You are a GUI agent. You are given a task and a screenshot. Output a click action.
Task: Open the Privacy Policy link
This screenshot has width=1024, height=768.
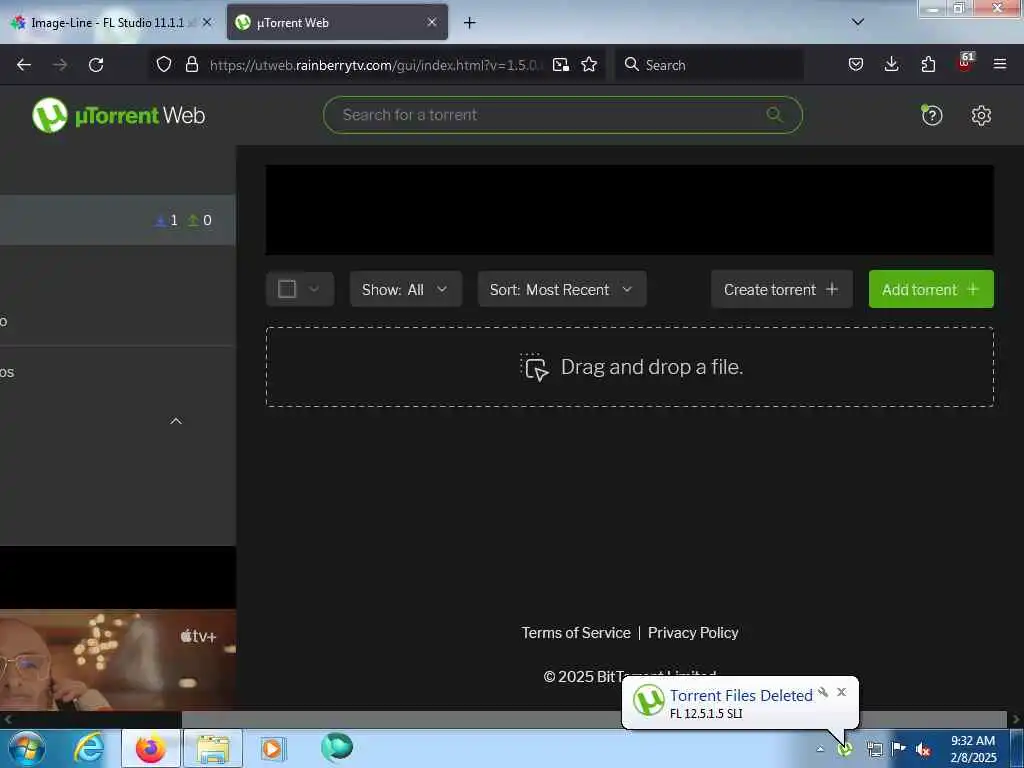click(693, 633)
